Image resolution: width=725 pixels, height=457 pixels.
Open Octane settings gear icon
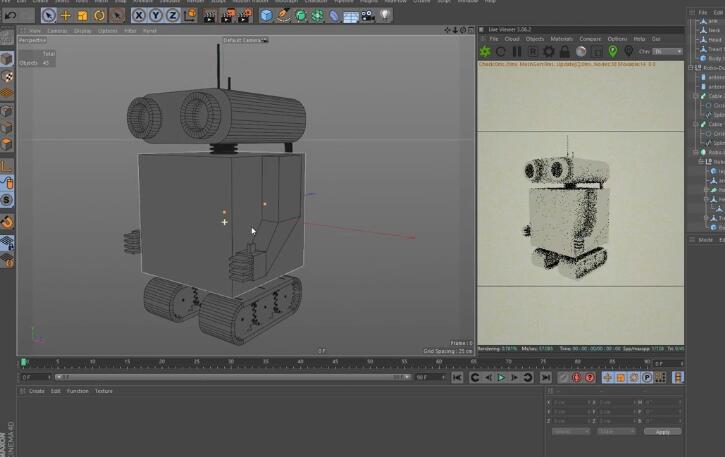tap(549, 51)
